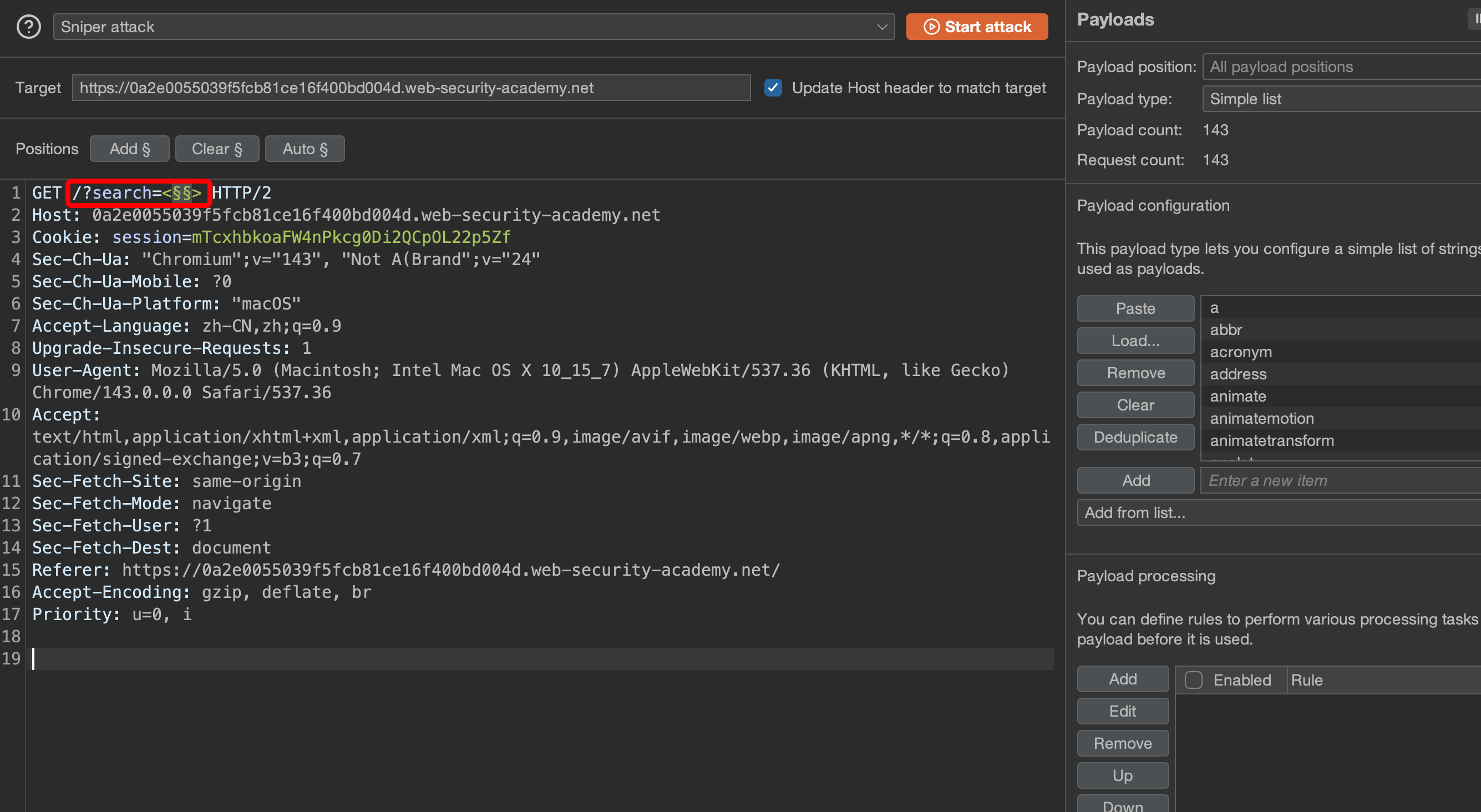1481x812 pixels.
Task: Click the Enter a new item field
Action: click(1340, 480)
